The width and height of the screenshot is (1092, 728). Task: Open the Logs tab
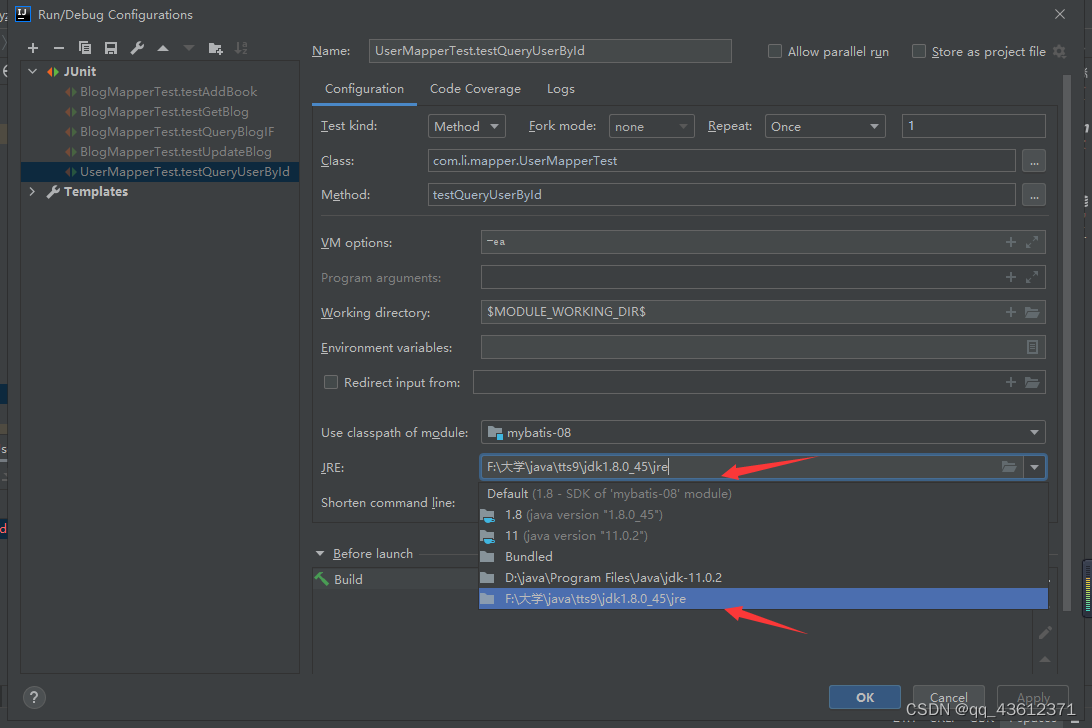560,88
